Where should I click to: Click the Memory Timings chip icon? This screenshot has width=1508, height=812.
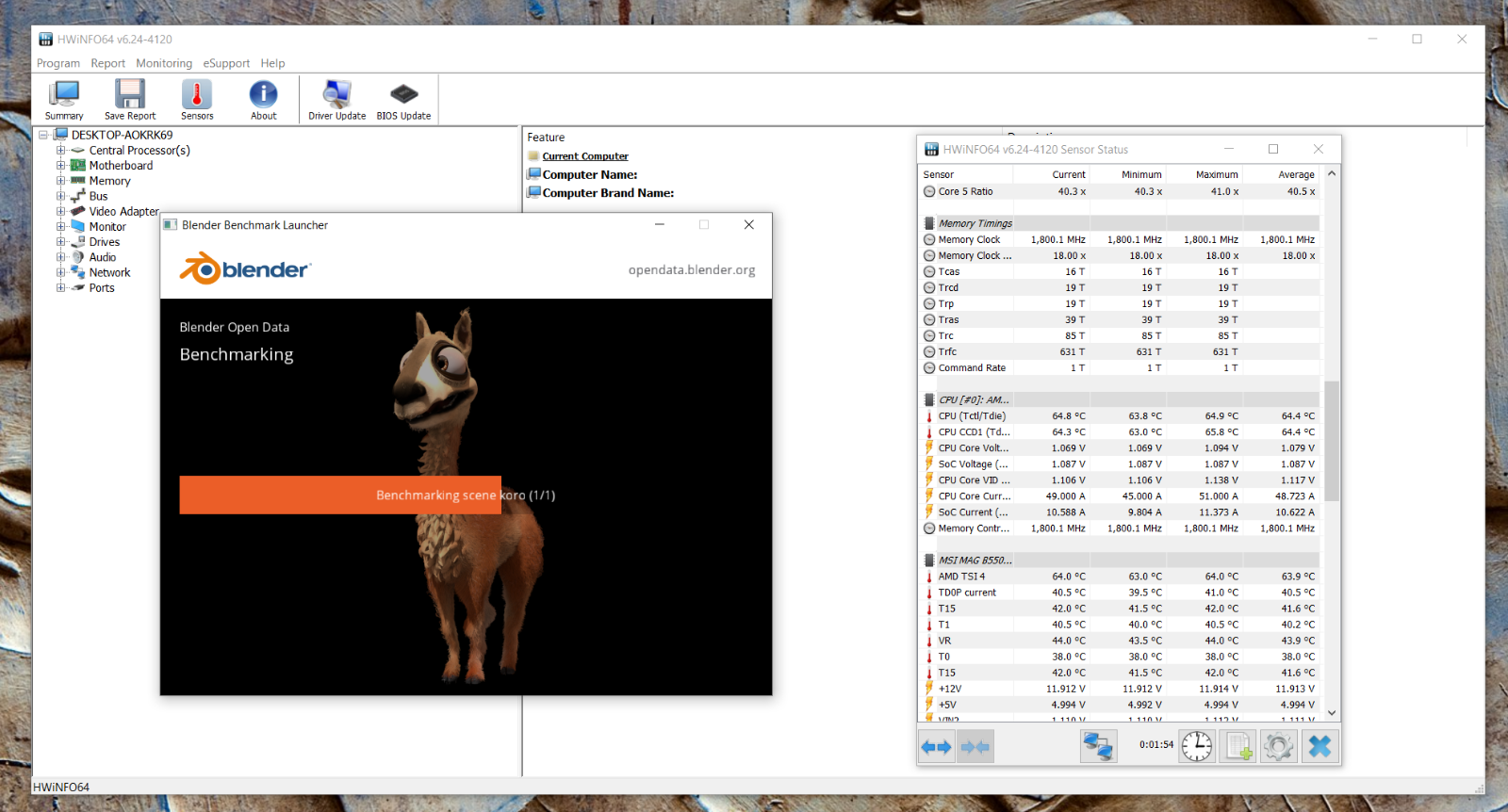[x=929, y=223]
